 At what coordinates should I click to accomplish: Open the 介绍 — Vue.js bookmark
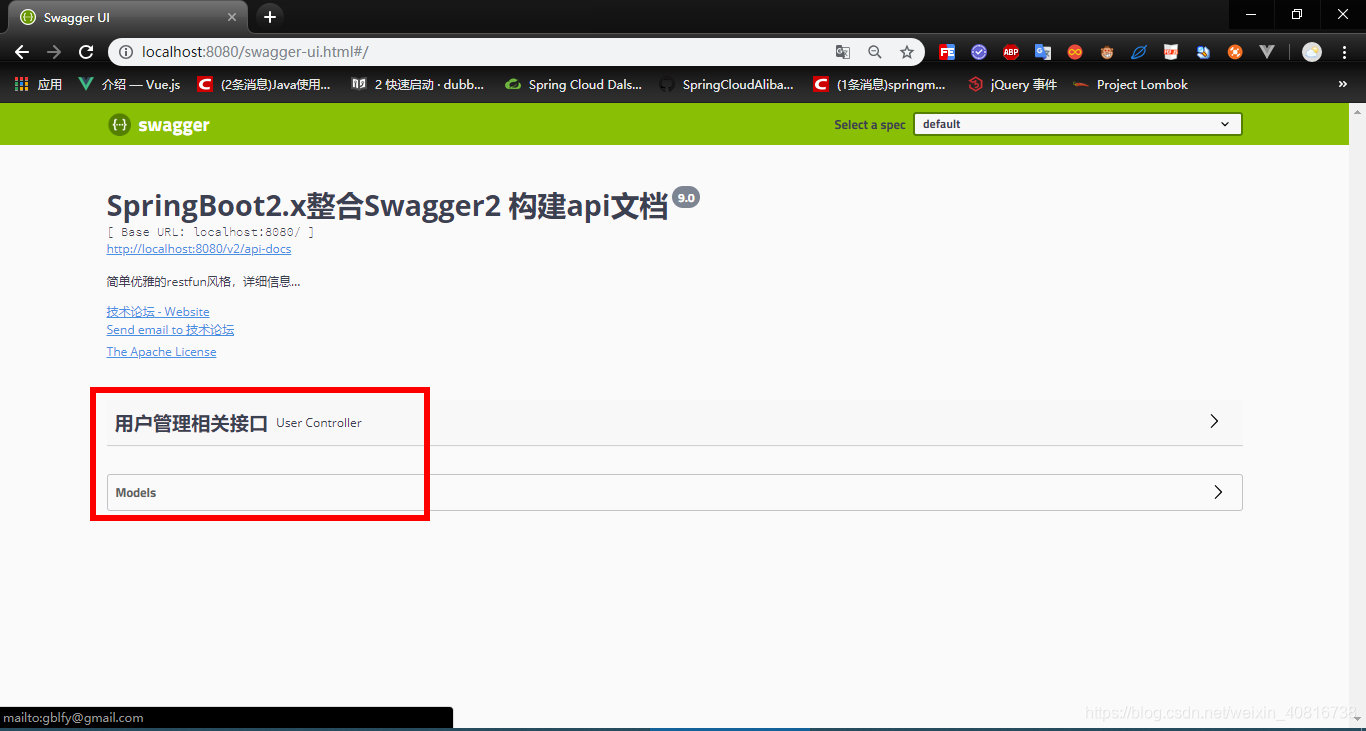(130, 85)
